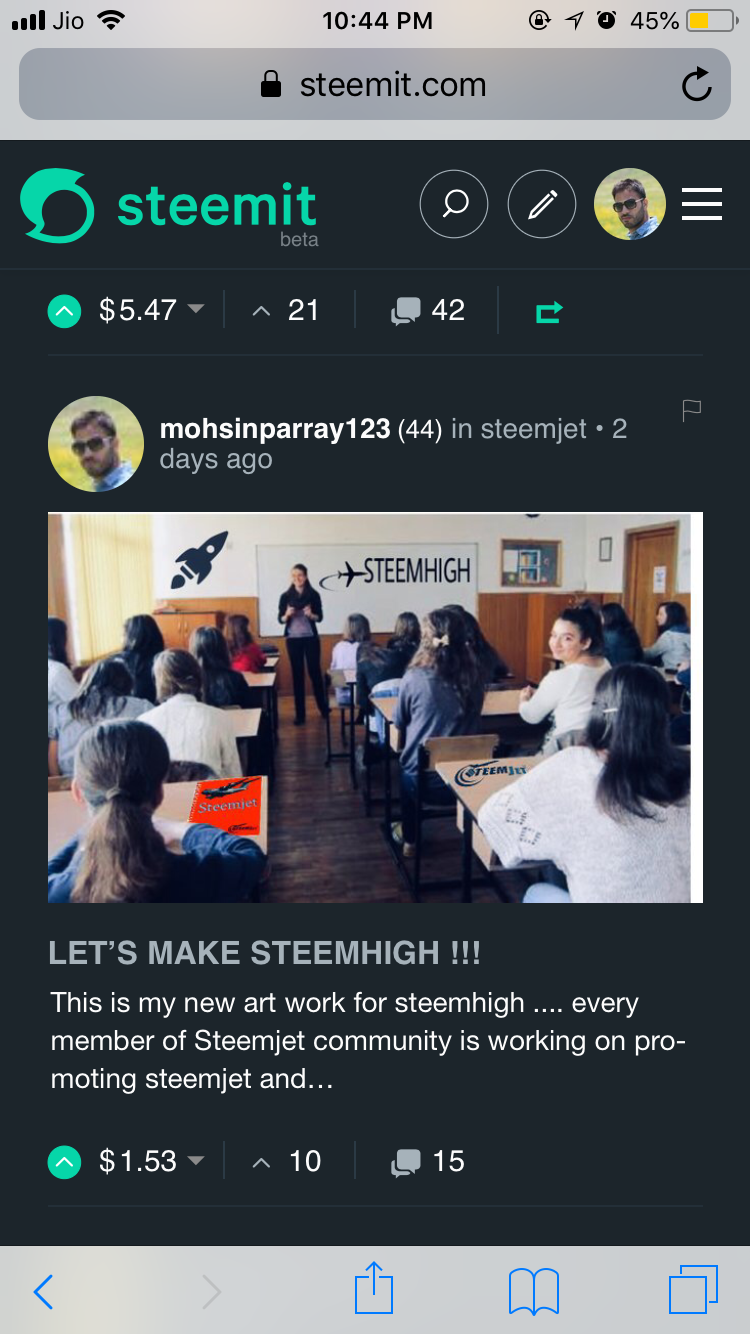Tap the pencil compose post icon
Viewport: 750px width, 1334px height.
542,204
